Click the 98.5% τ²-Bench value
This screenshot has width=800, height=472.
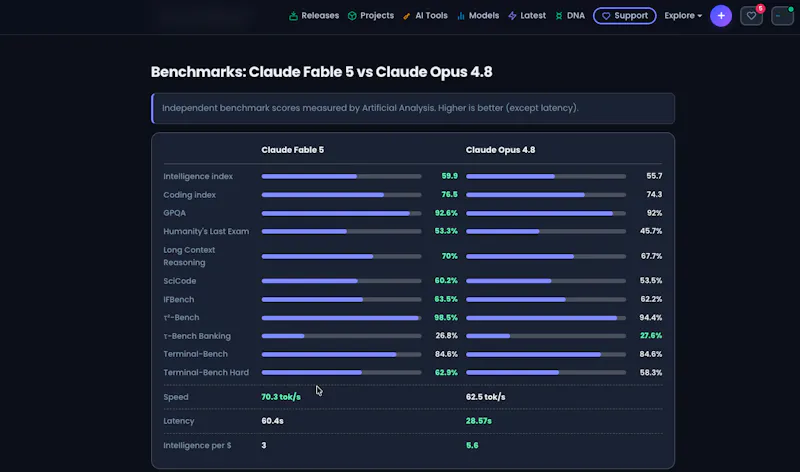(x=446, y=317)
